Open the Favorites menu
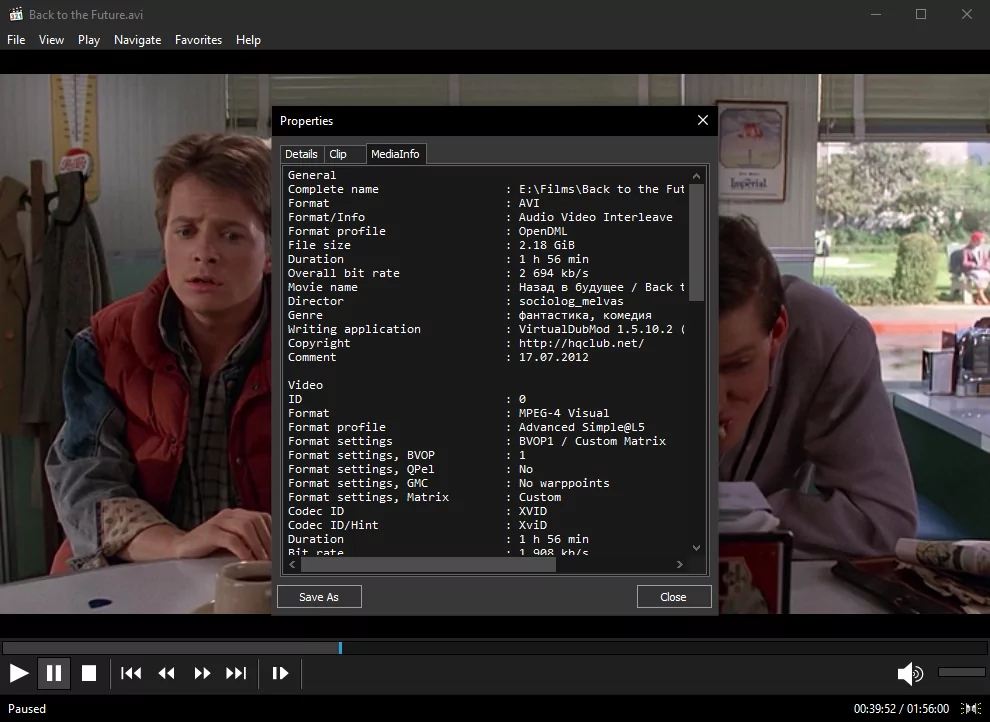This screenshot has width=990, height=722. tap(198, 40)
